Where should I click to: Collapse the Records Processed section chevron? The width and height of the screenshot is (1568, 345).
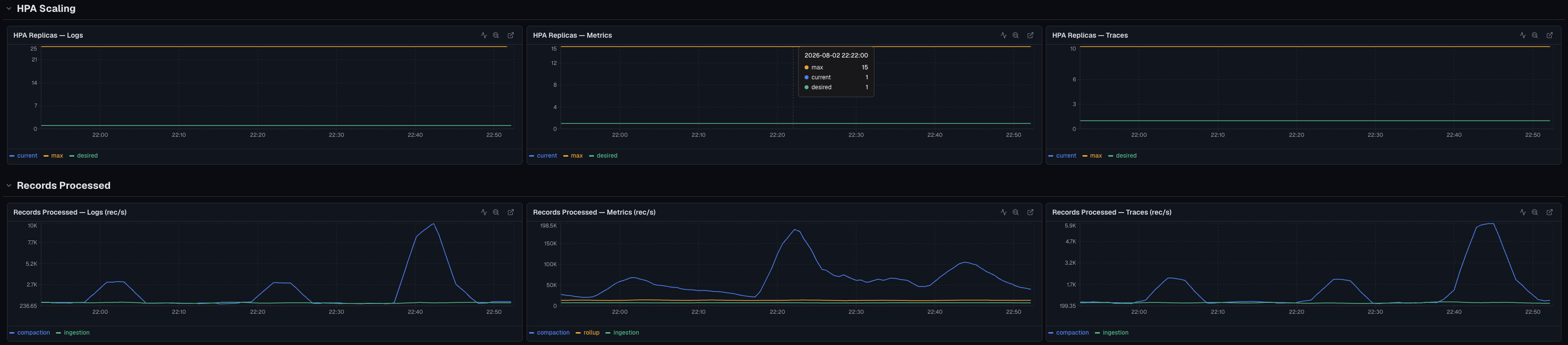pos(8,185)
